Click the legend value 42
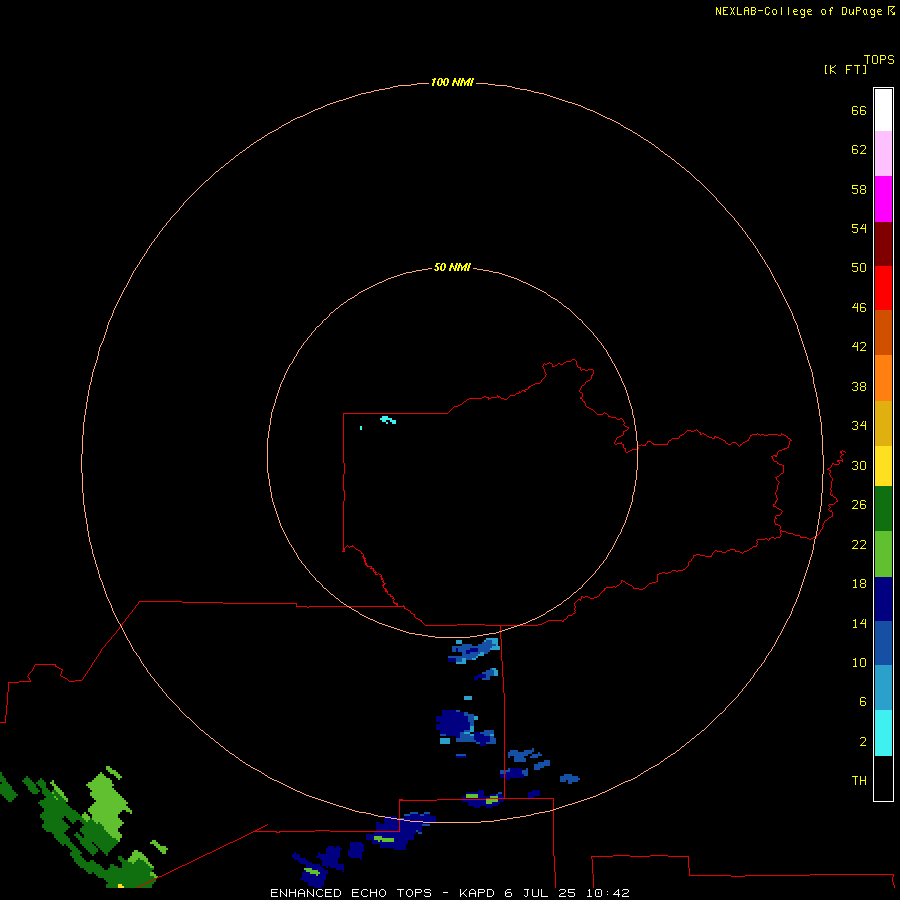Screen dimensions: 900x900 click(x=859, y=346)
